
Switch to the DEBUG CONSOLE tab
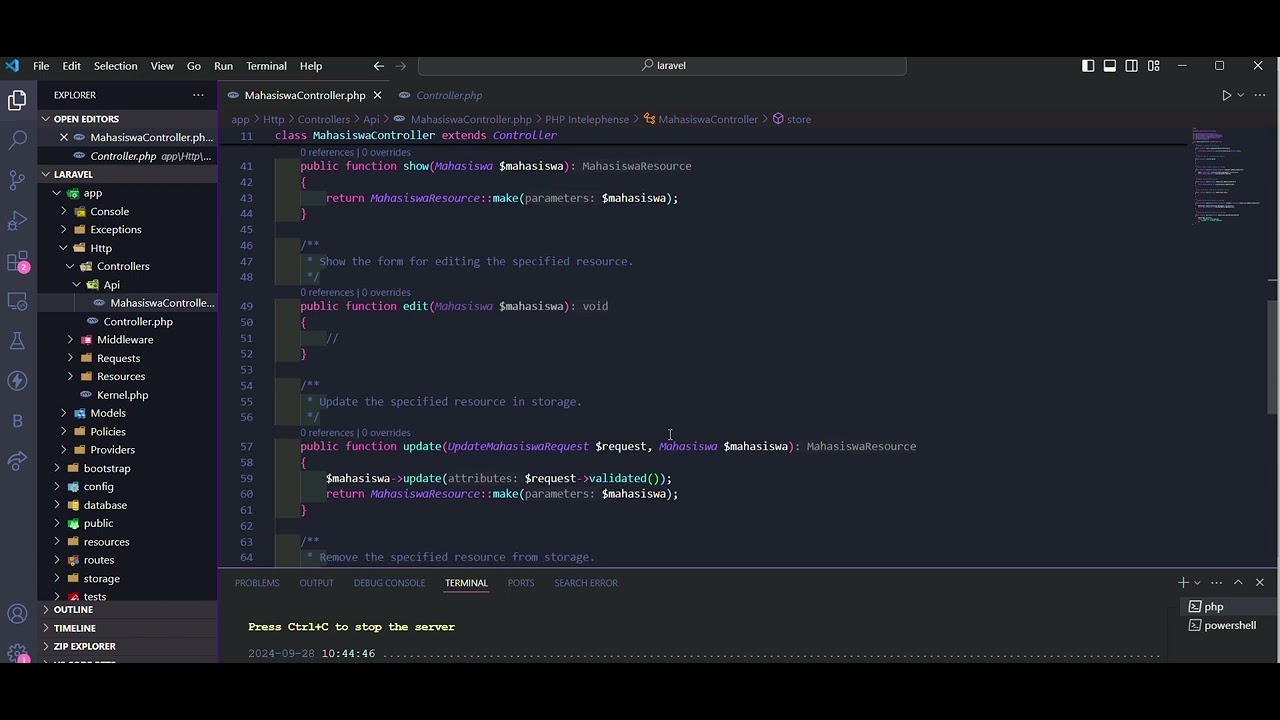point(389,583)
